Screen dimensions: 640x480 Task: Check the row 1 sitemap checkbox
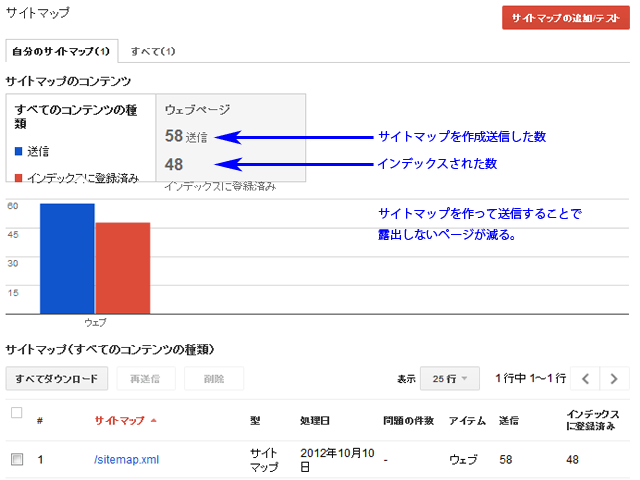tap(17, 459)
